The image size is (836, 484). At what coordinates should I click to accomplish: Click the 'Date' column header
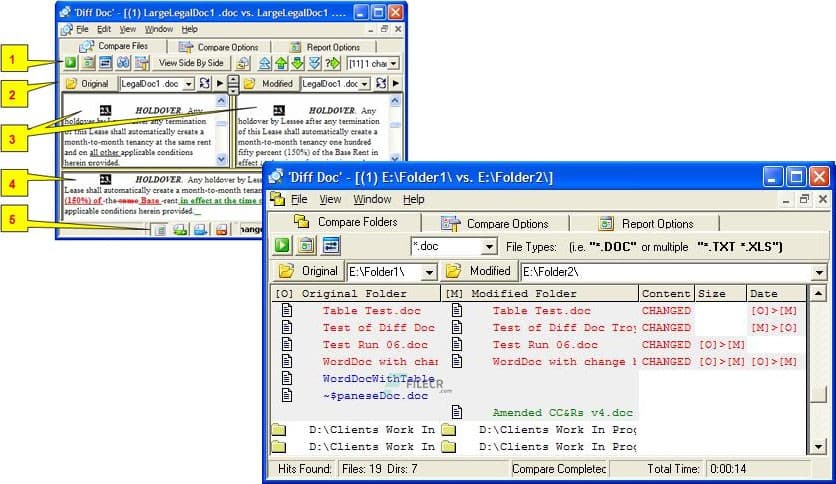(776, 294)
